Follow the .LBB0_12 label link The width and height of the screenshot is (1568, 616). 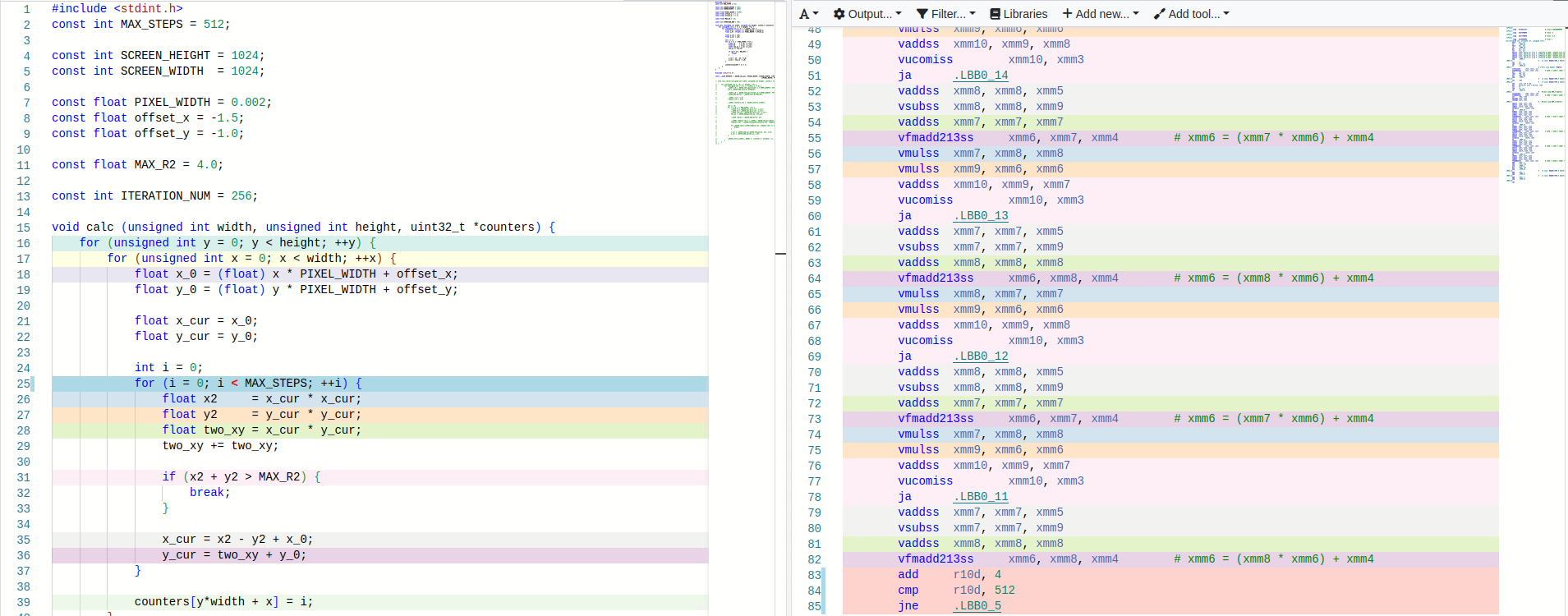(x=981, y=356)
